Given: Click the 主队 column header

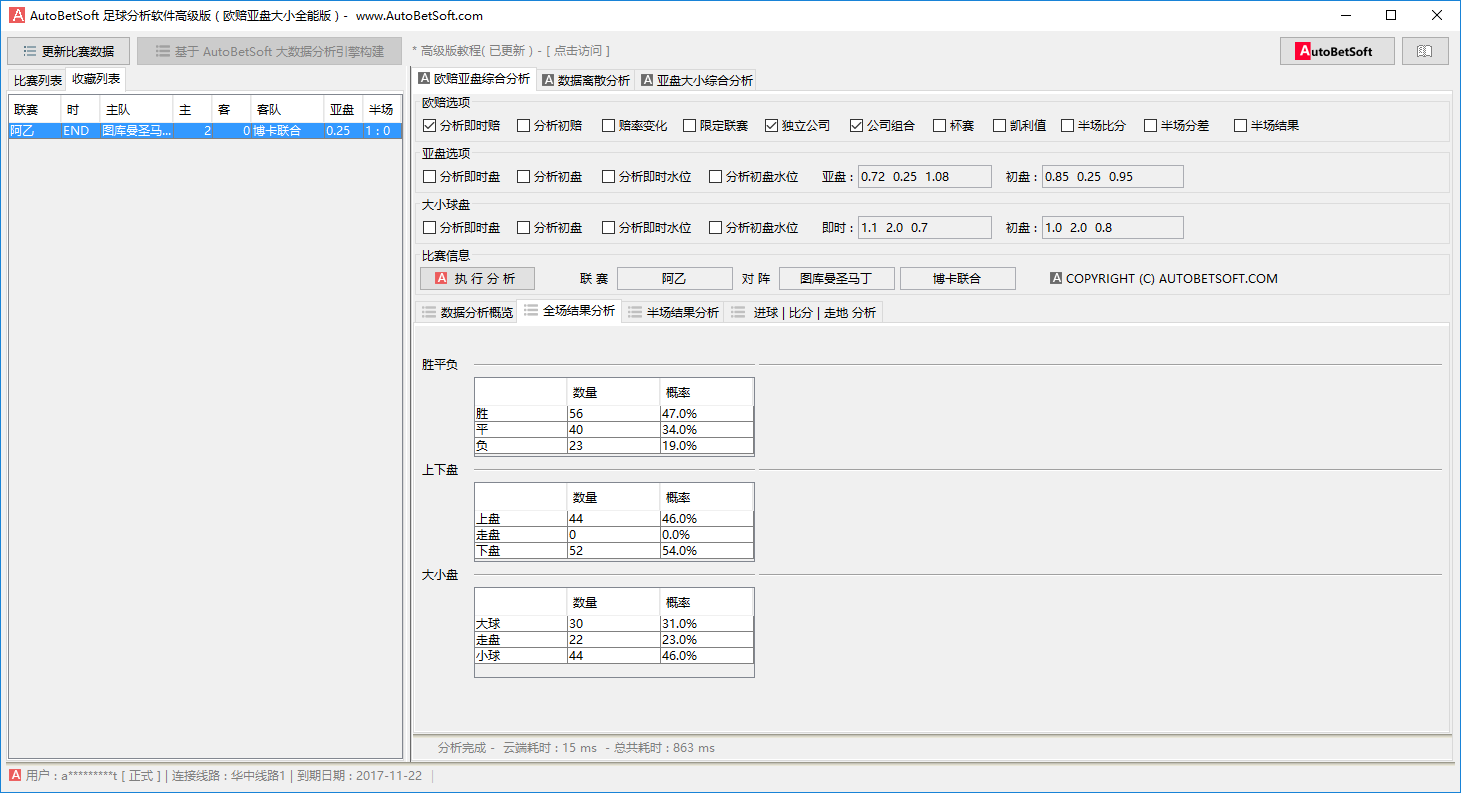Looking at the screenshot, I should [x=136, y=109].
